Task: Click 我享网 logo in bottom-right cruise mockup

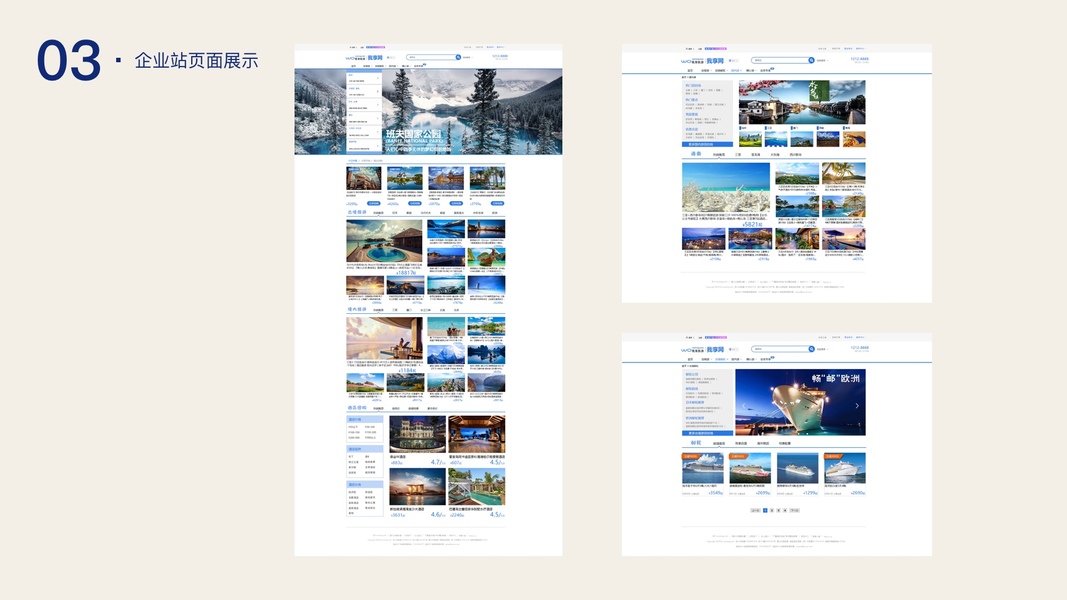Action: (x=715, y=350)
